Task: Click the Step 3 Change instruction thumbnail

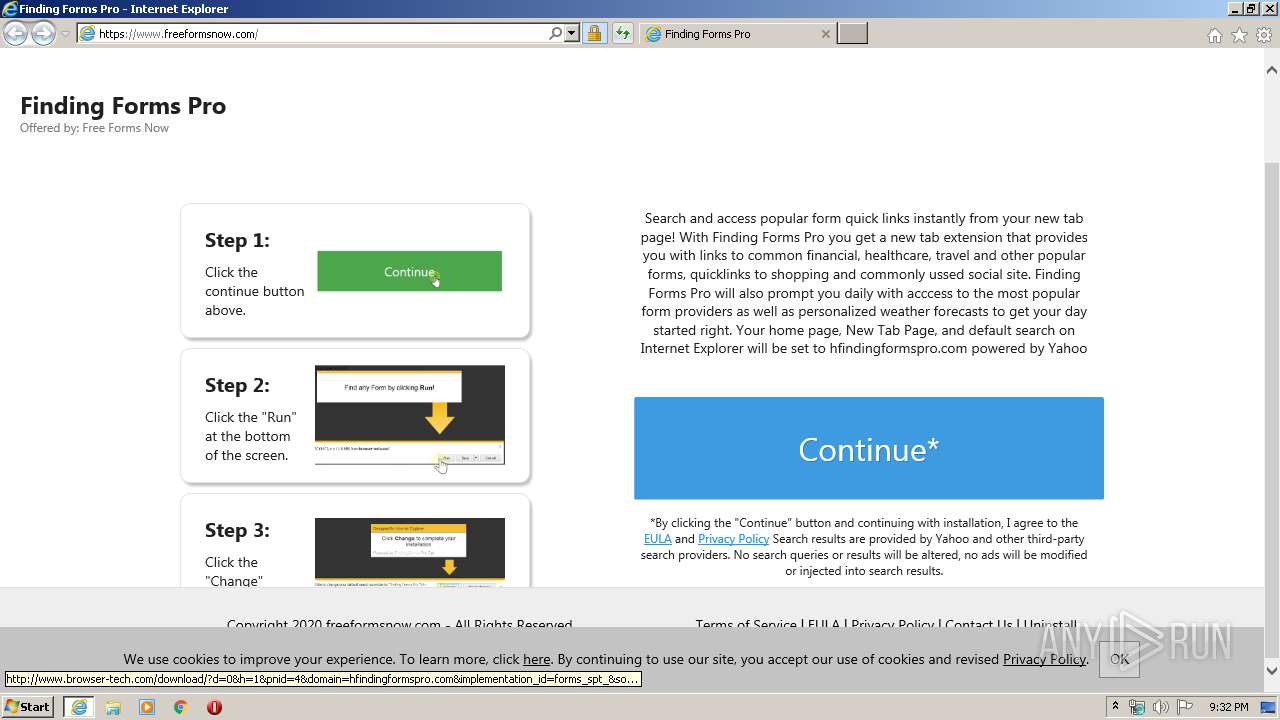Action: [x=410, y=552]
